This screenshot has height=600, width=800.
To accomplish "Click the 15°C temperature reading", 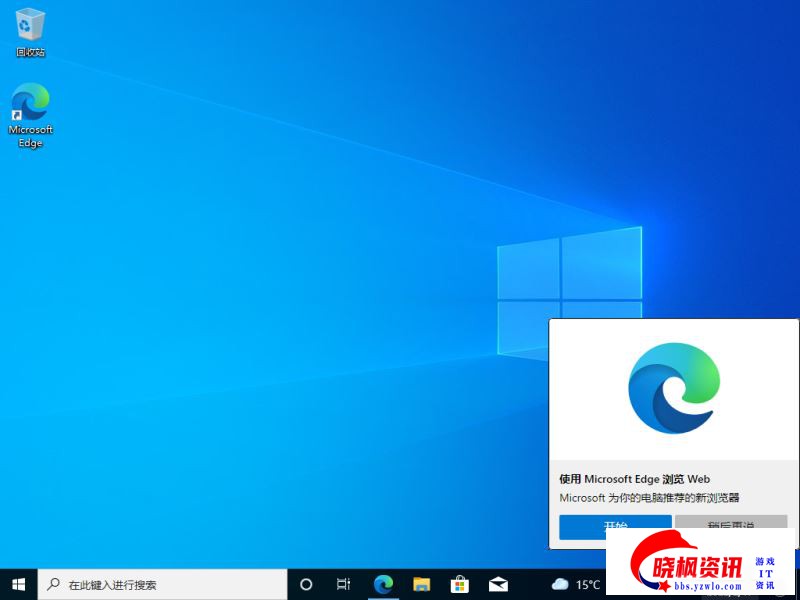I will point(588,584).
